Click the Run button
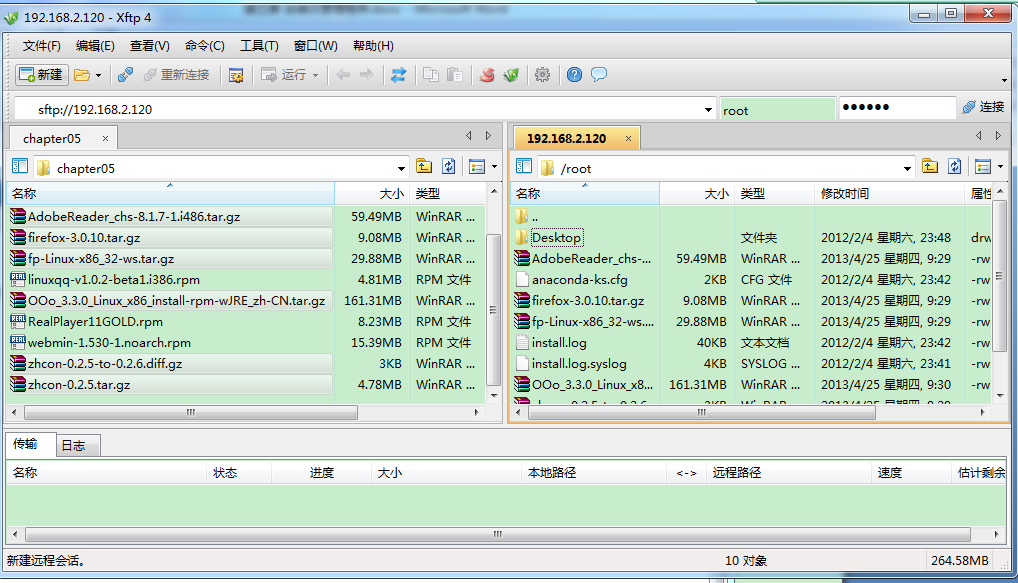Viewport: 1018px width, 583px height. pos(284,75)
